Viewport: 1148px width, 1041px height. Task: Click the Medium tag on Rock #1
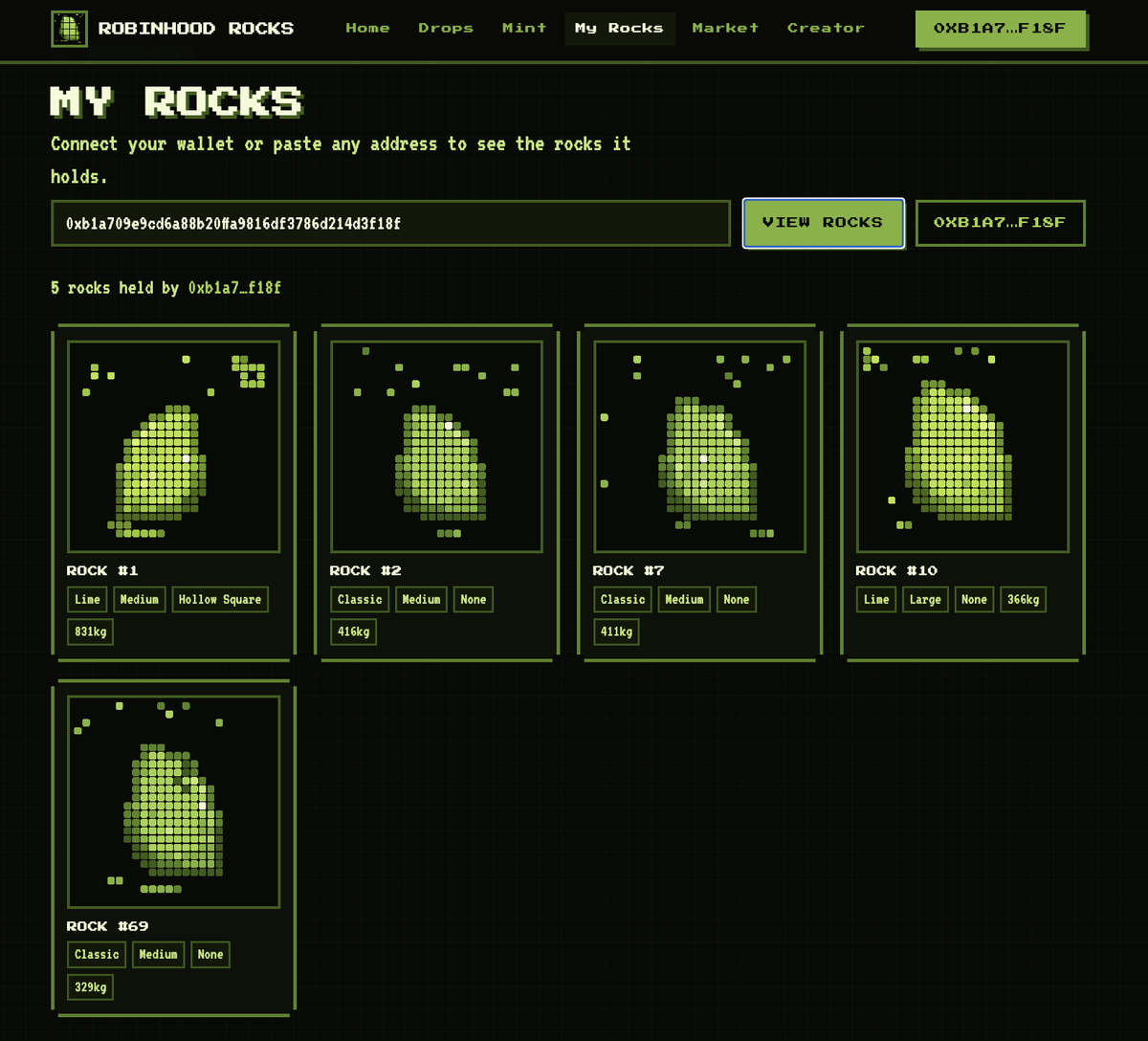(140, 600)
